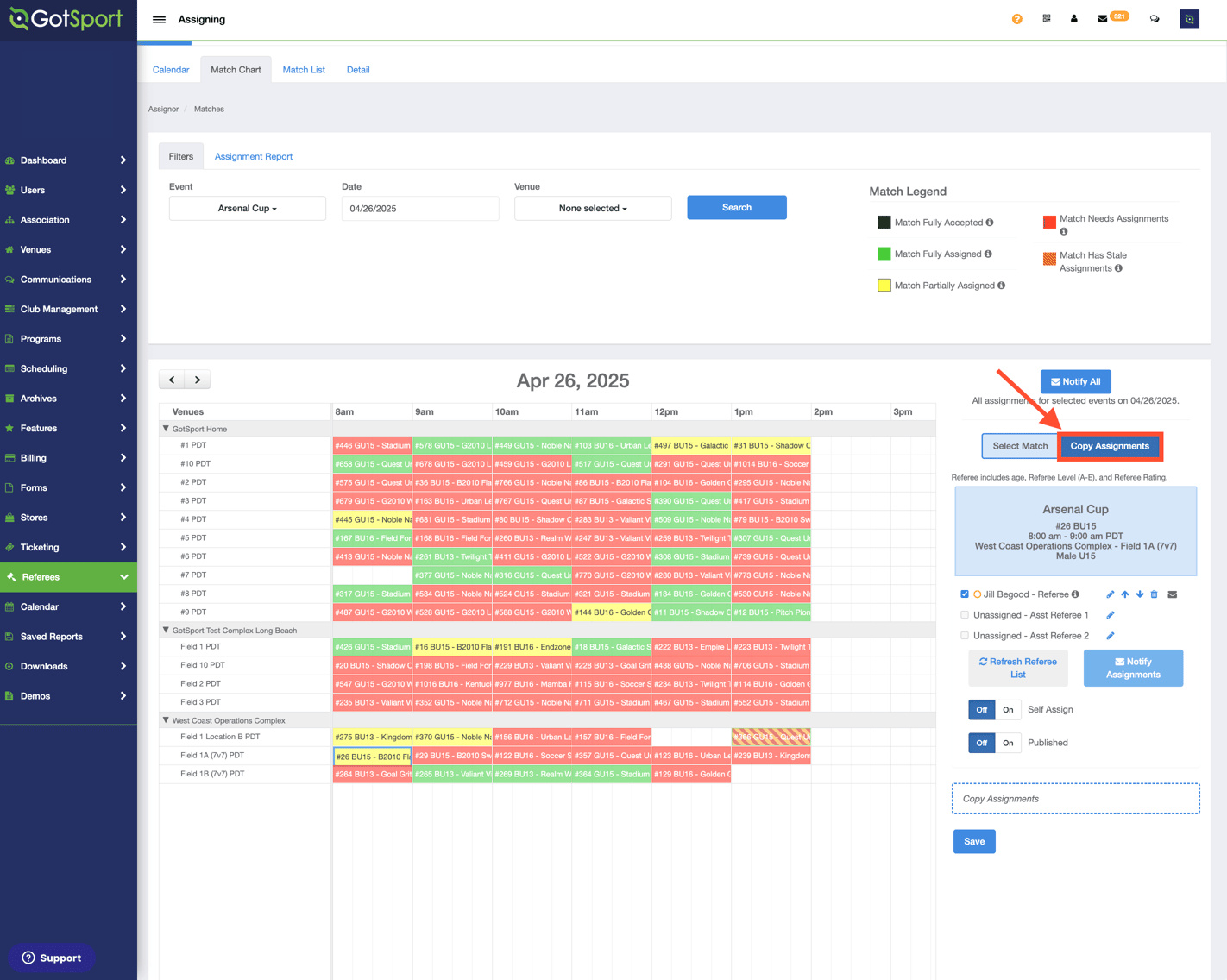Switch to the Match List tab
The width and height of the screenshot is (1227, 980).
click(304, 70)
